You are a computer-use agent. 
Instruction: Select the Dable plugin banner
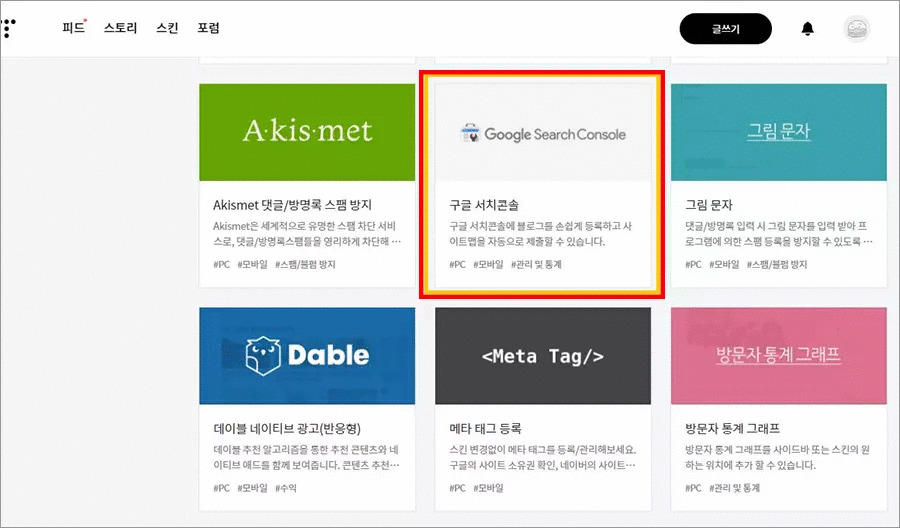[307, 356]
